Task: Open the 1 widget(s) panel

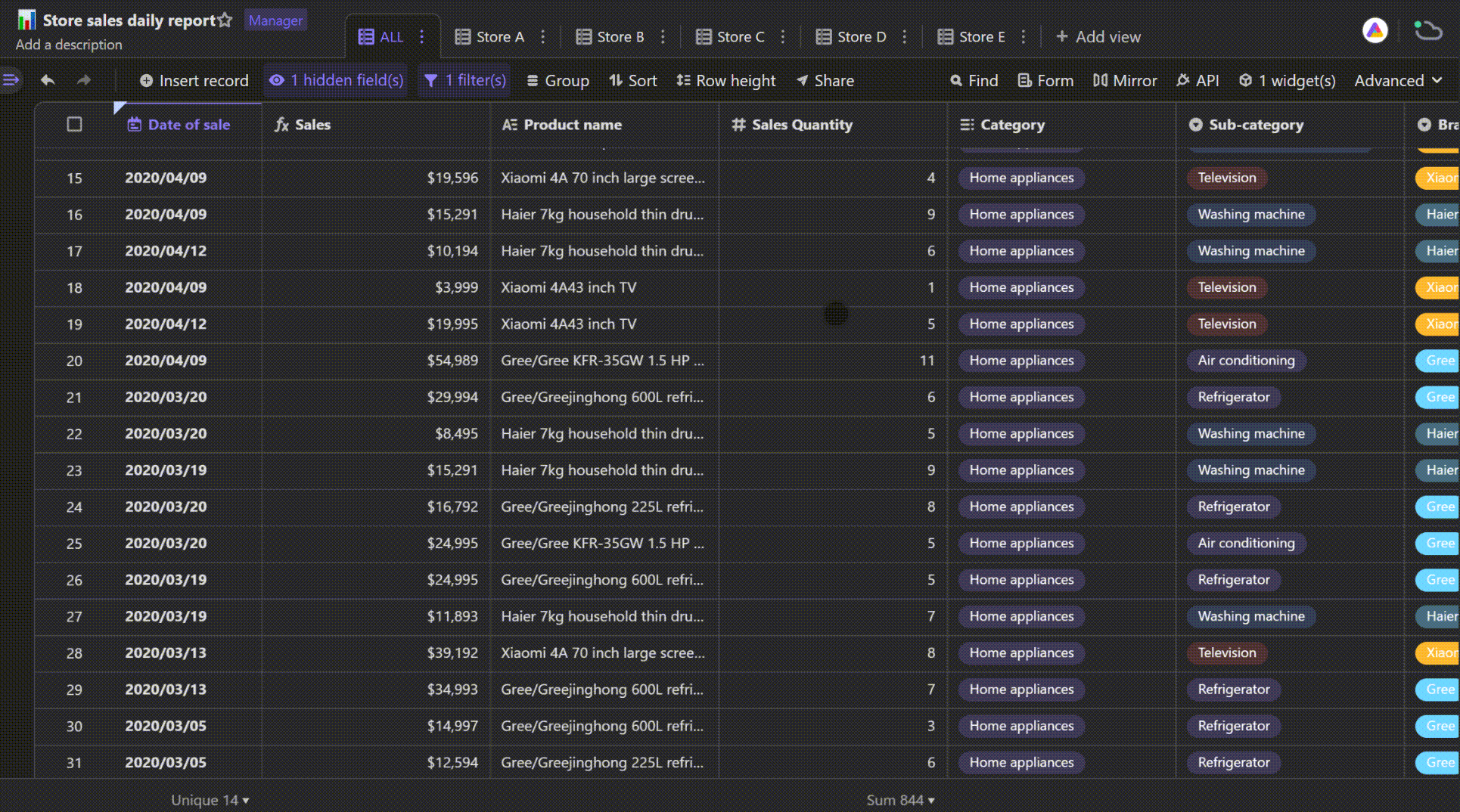Action: coord(1287,80)
